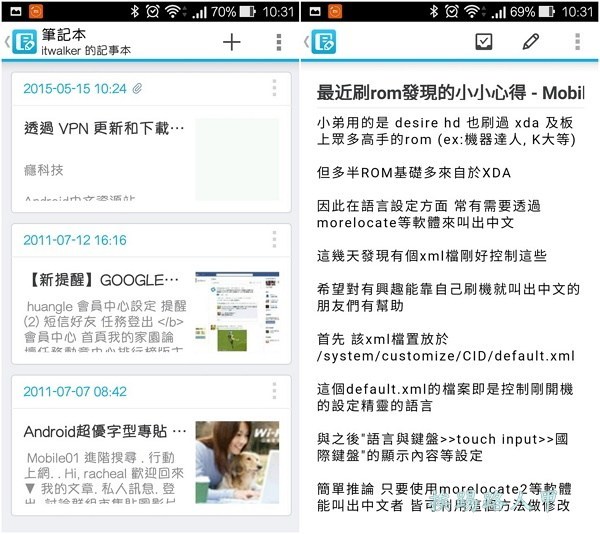The image size is (600, 534).
Task: Tap paragraph starting 希望對有興趣能靠自己刷機
Action: click(x=448, y=298)
